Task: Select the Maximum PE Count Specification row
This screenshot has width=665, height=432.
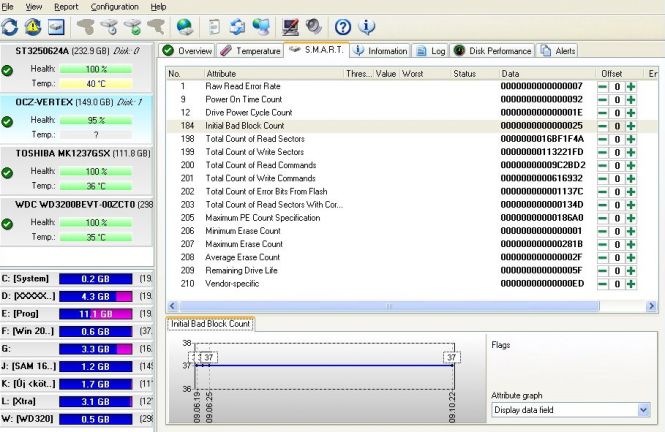Action: [x=411, y=218]
